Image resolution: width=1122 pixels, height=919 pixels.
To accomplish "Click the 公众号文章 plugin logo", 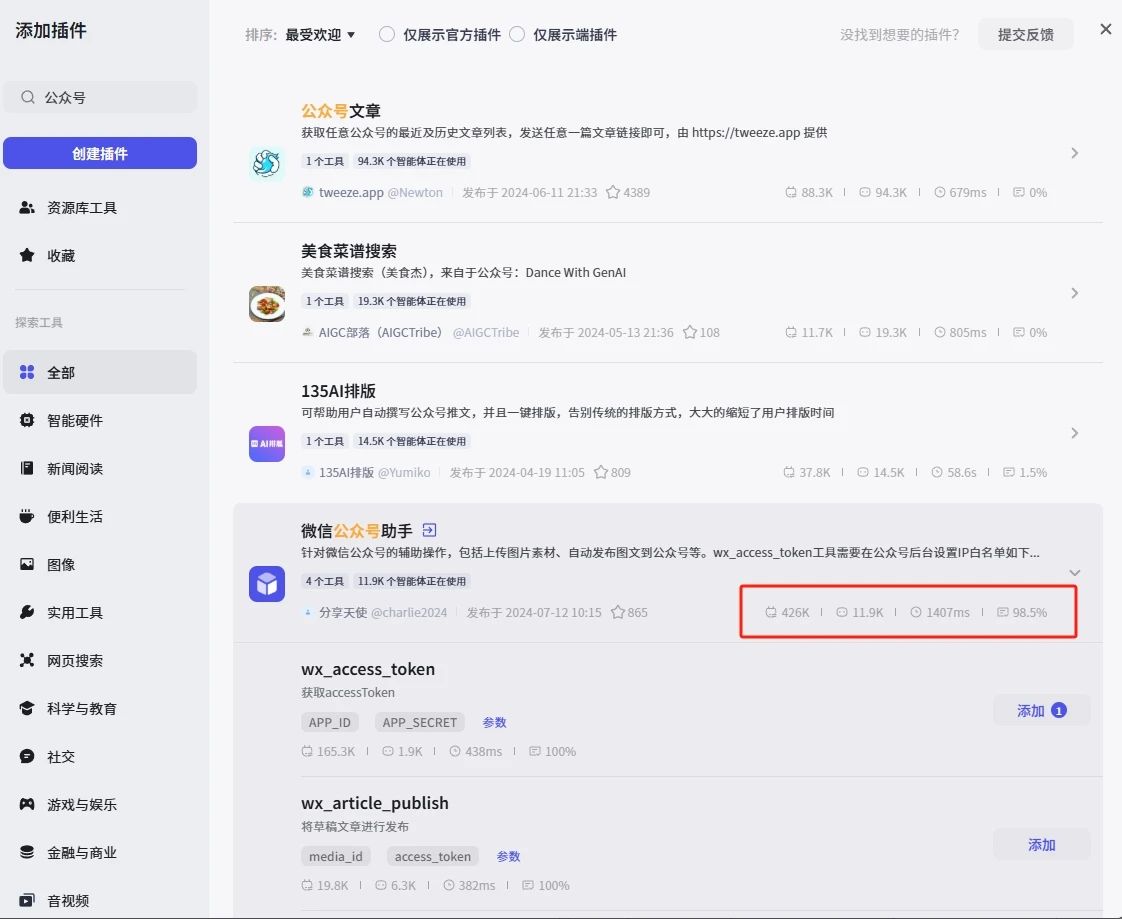I will point(267,164).
